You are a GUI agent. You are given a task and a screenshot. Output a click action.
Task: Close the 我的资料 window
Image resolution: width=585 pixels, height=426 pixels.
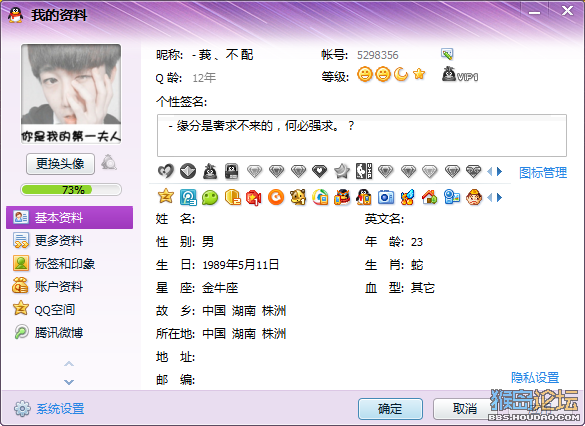(567, 11)
